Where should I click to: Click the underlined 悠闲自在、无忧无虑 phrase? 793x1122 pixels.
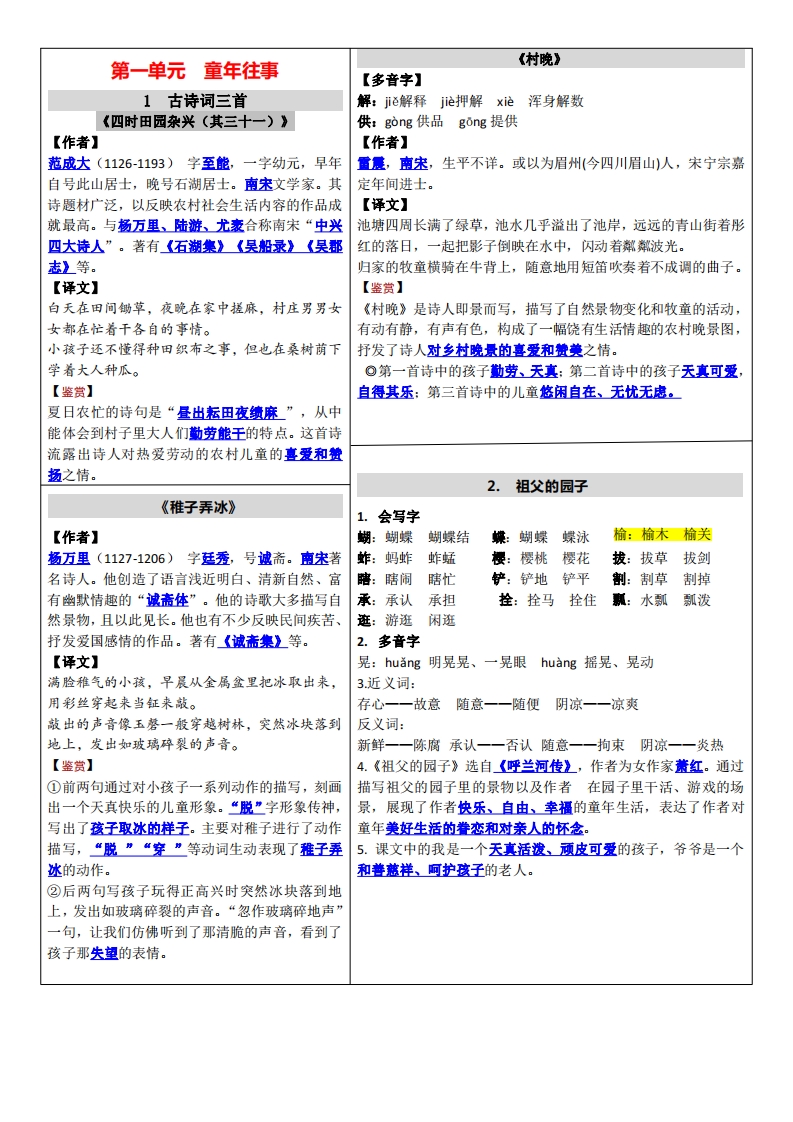(x=610, y=392)
